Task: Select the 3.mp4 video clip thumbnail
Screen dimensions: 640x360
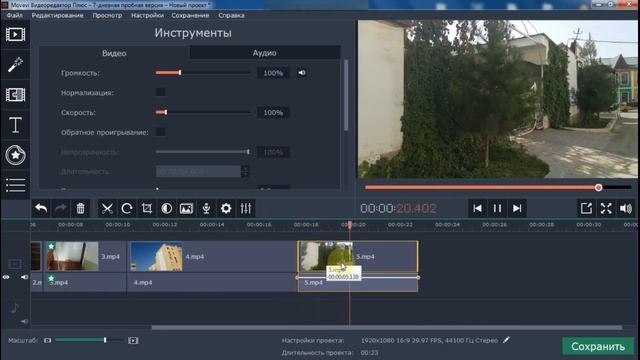Action: coord(73,256)
